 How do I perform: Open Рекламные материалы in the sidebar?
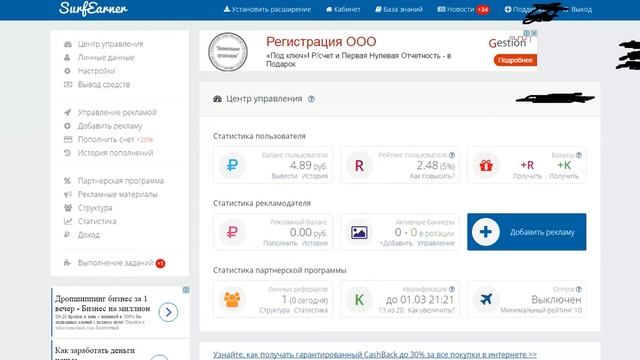point(118,194)
